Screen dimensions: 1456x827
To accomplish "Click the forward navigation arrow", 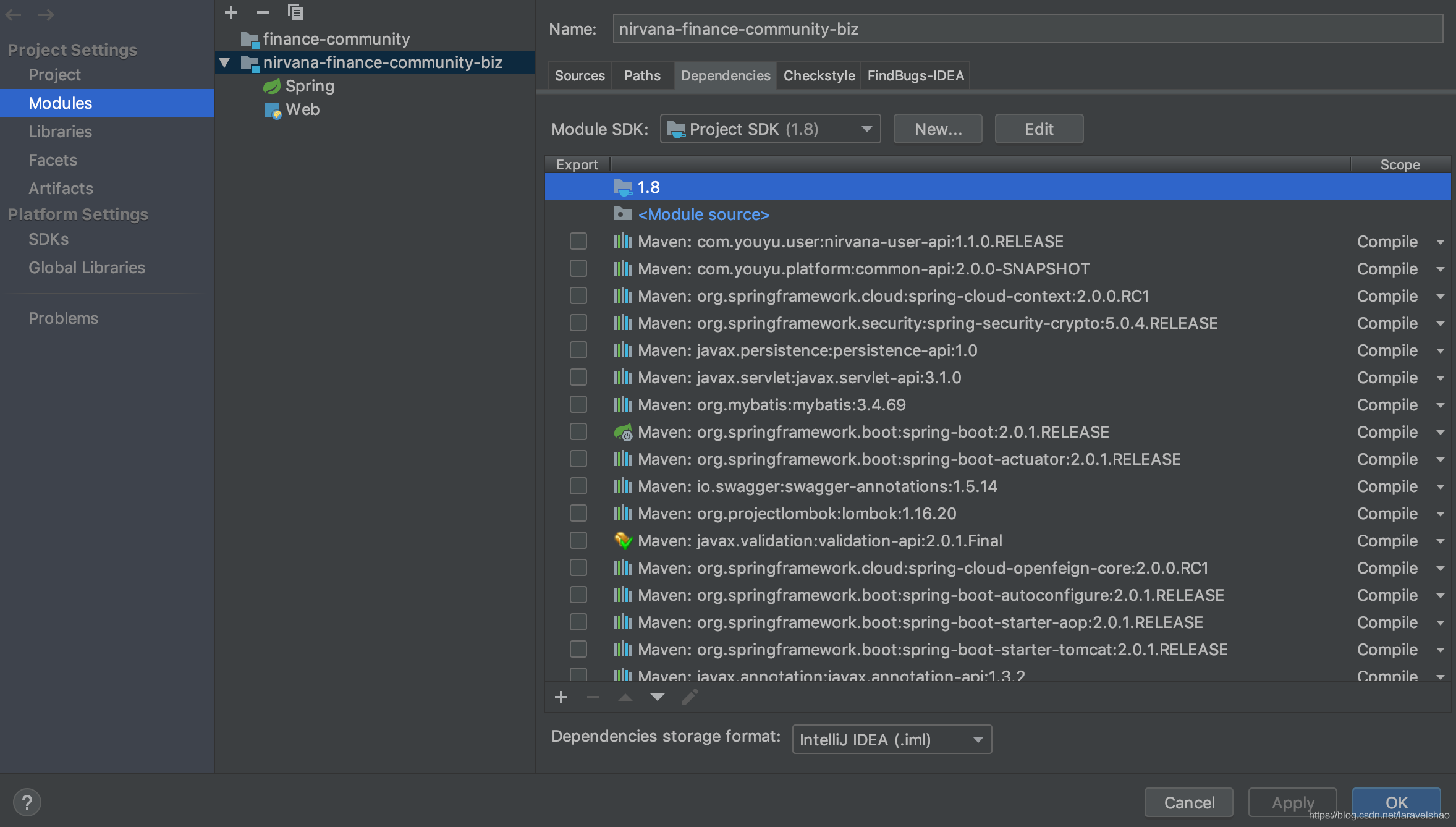I will [46, 14].
